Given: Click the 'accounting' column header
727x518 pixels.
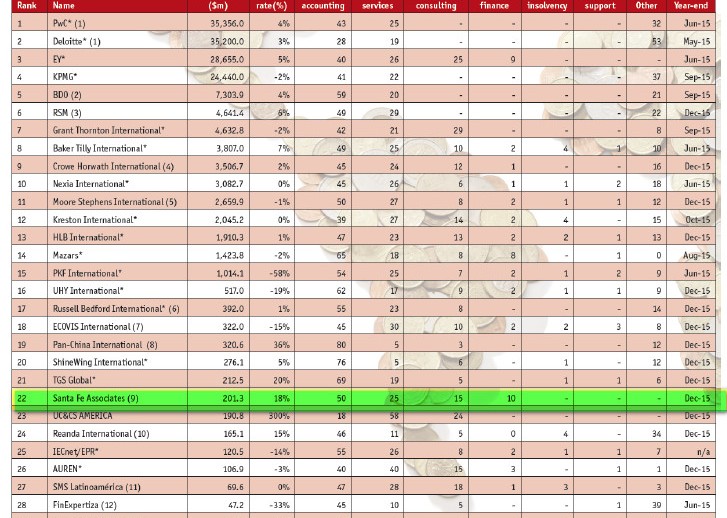Looking at the screenshot, I should pos(323,6).
